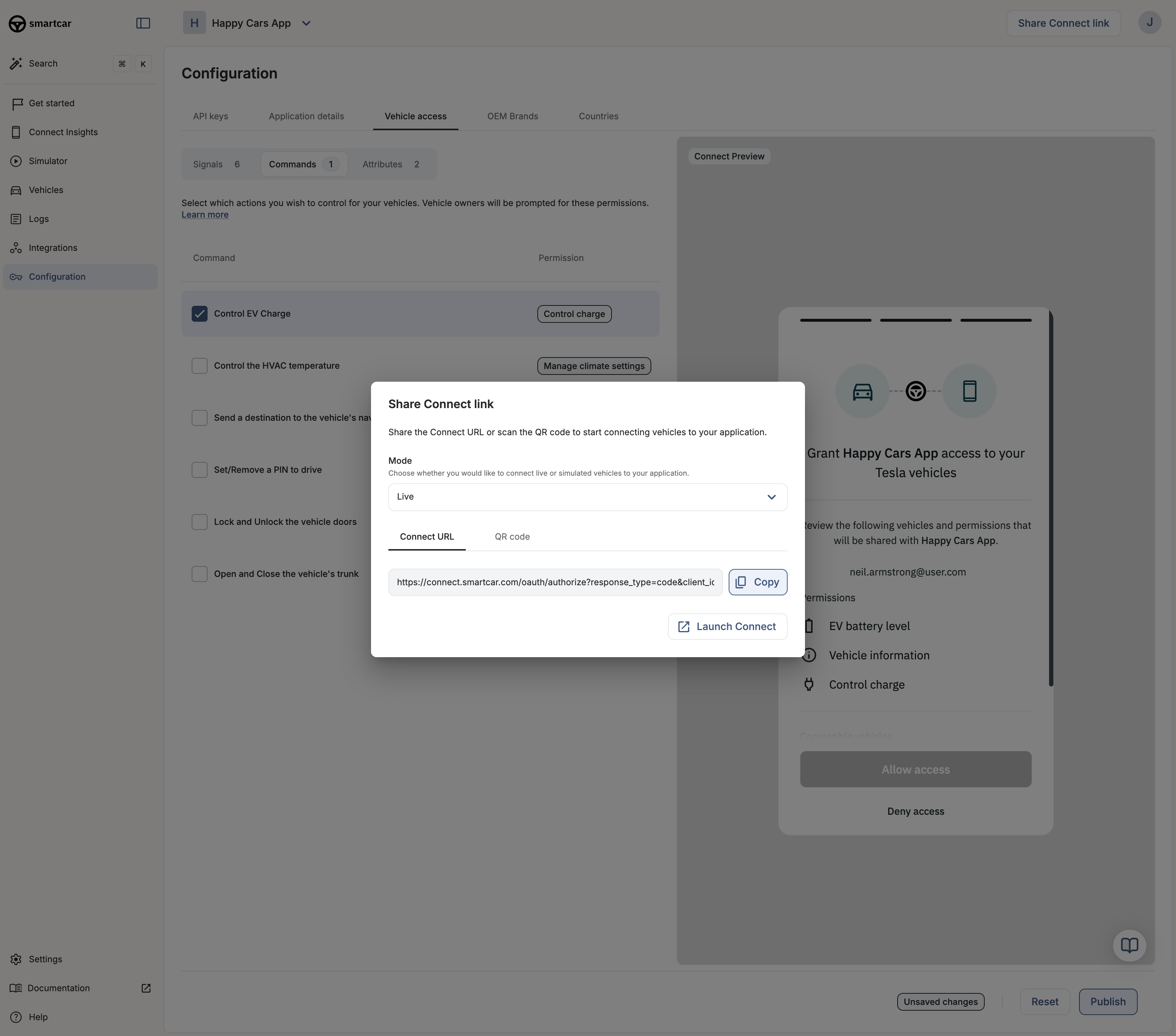This screenshot has height=1036, width=1176.
Task: Click the phone icon in Connect Preview
Action: click(970, 391)
